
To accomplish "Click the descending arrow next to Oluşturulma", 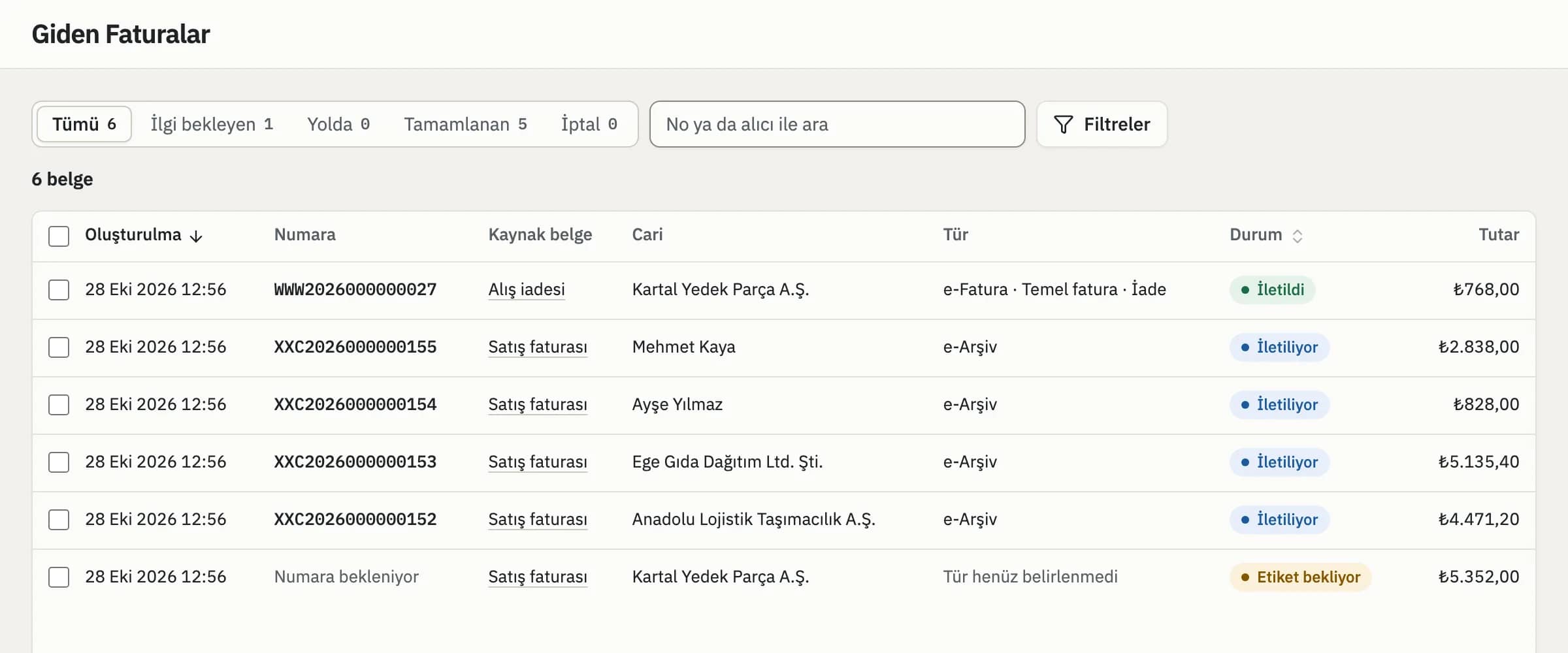I will (x=196, y=236).
